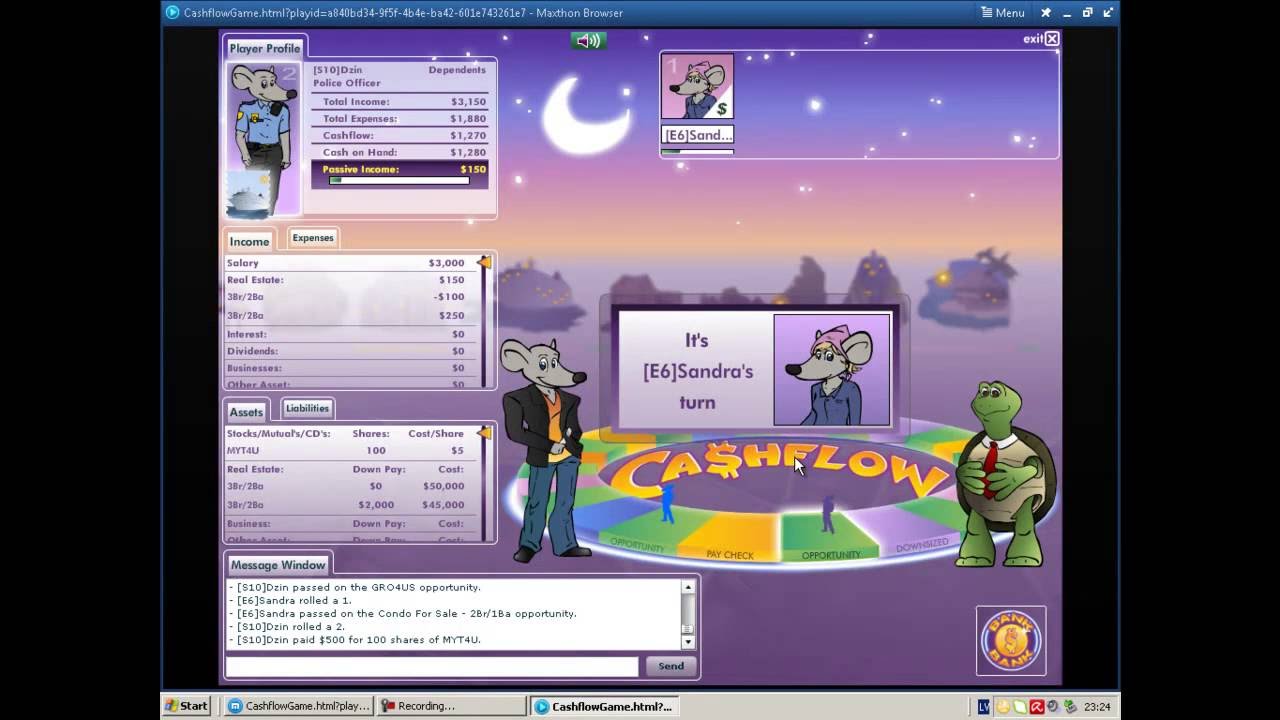Click the Maxthon browser logo icon
The image size is (1280, 720).
pyautogui.click(x=172, y=13)
